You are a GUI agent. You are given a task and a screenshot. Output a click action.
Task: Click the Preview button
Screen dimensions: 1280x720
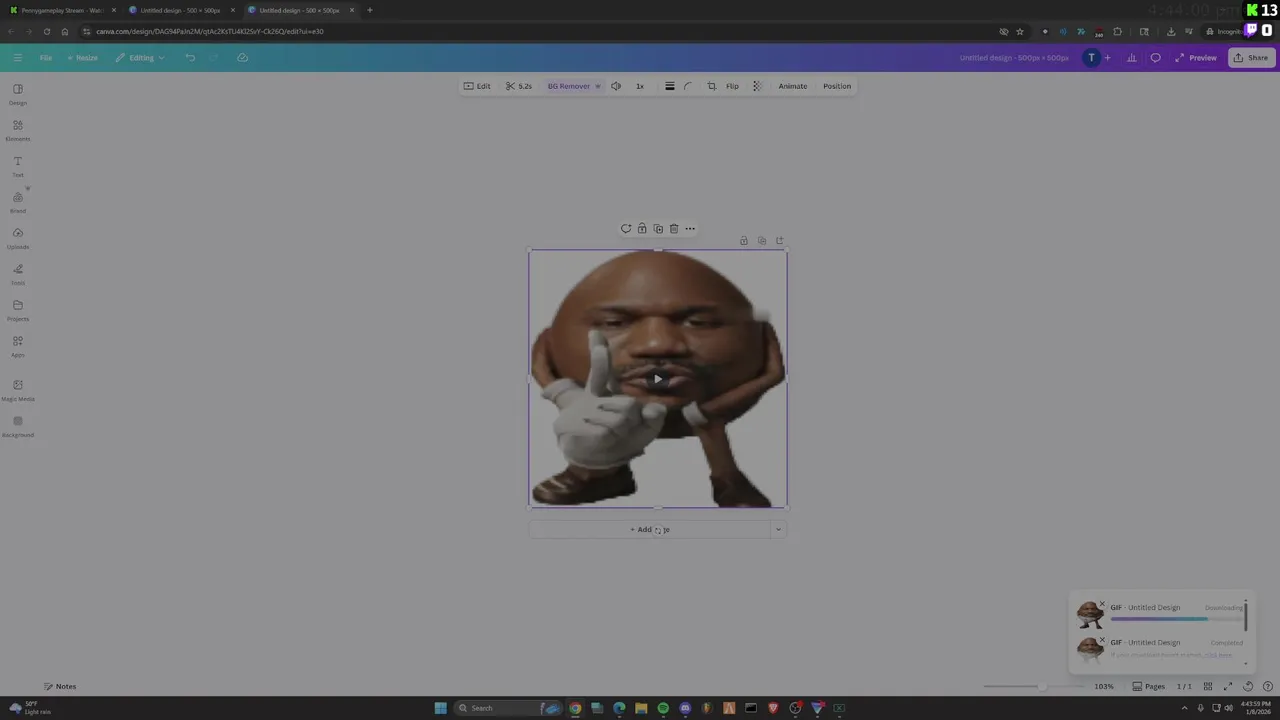(x=1196, y=58)
